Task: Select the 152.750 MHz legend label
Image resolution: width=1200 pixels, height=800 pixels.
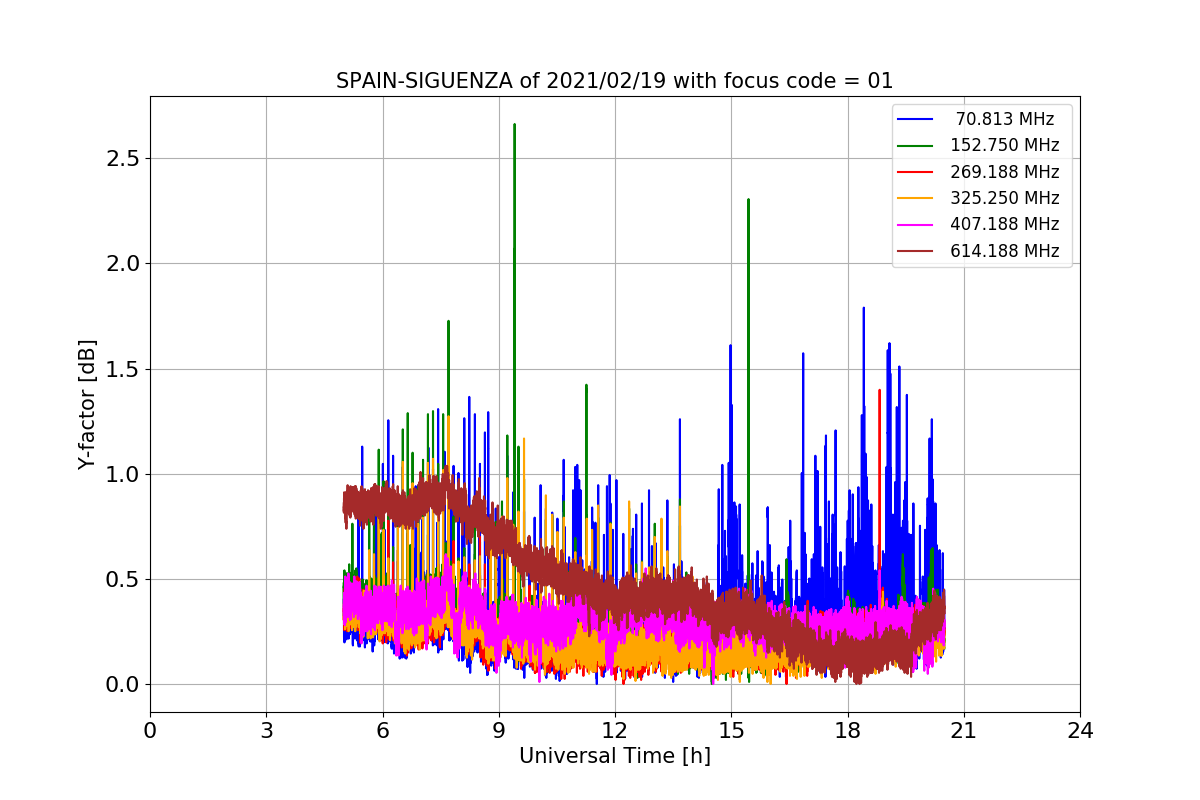Action: [1004, 145]
